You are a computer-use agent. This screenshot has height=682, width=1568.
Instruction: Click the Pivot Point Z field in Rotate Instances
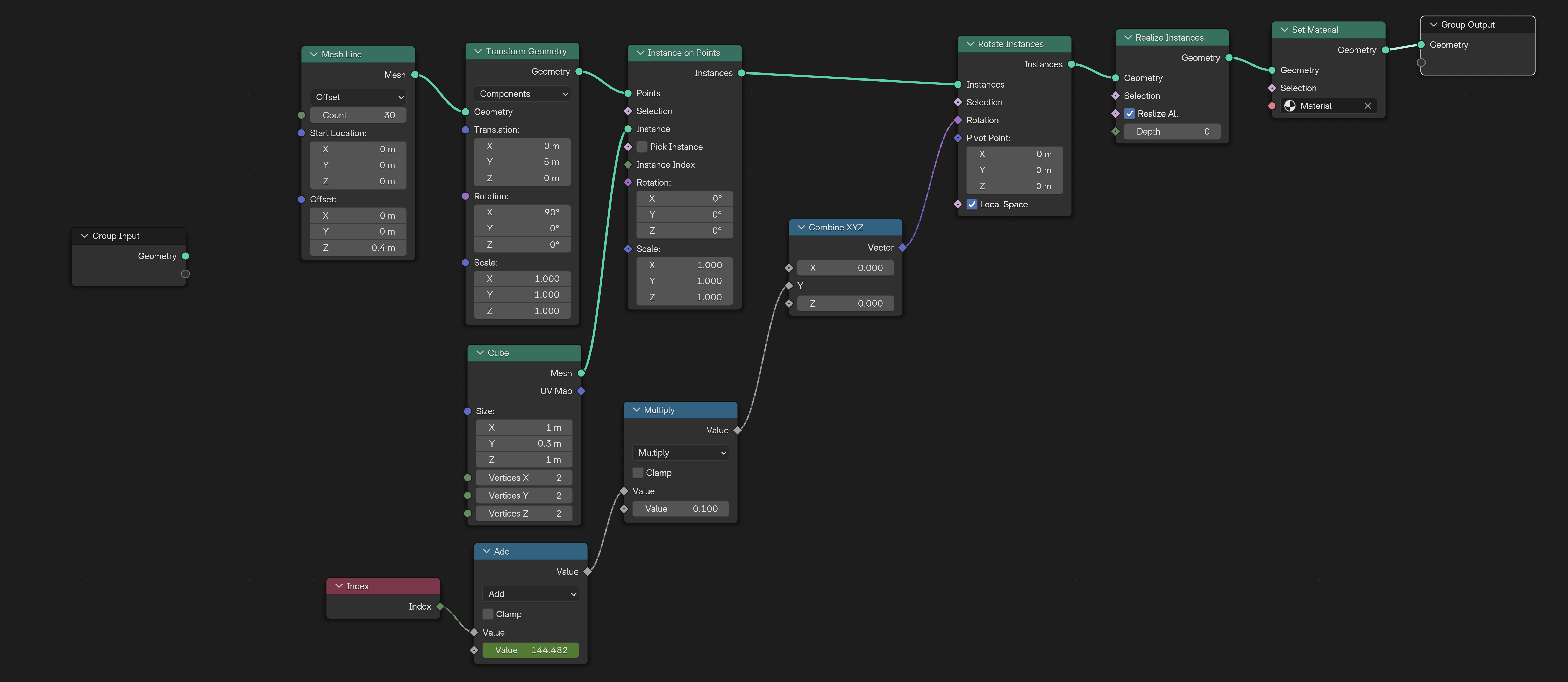pos(1015,187)
